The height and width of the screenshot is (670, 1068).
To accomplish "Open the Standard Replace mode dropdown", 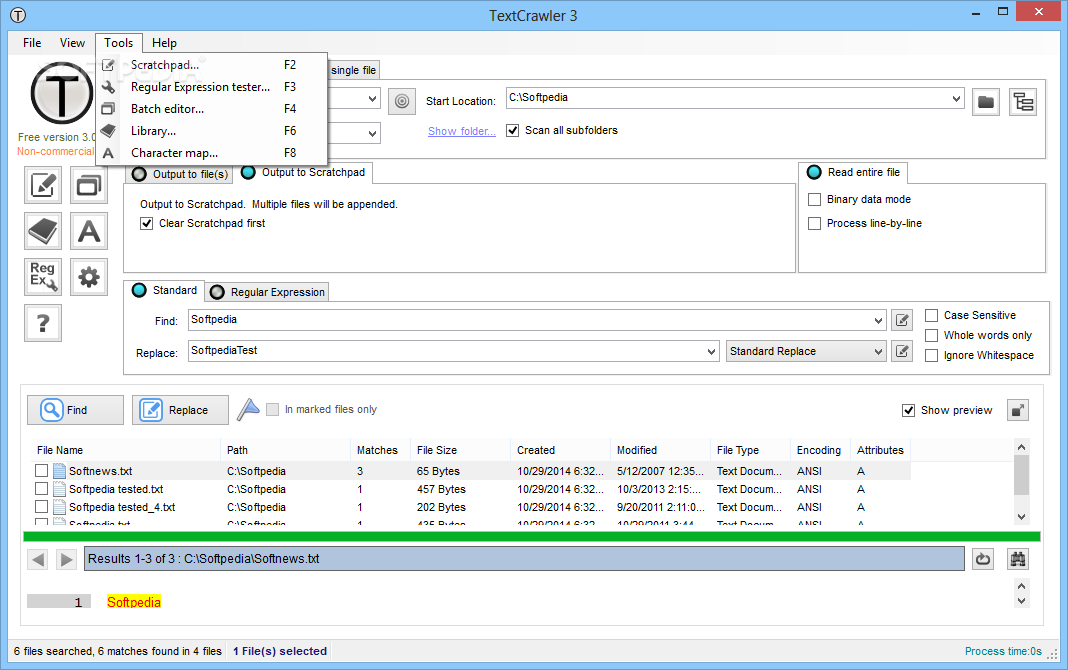I will [x=806, y=351].
